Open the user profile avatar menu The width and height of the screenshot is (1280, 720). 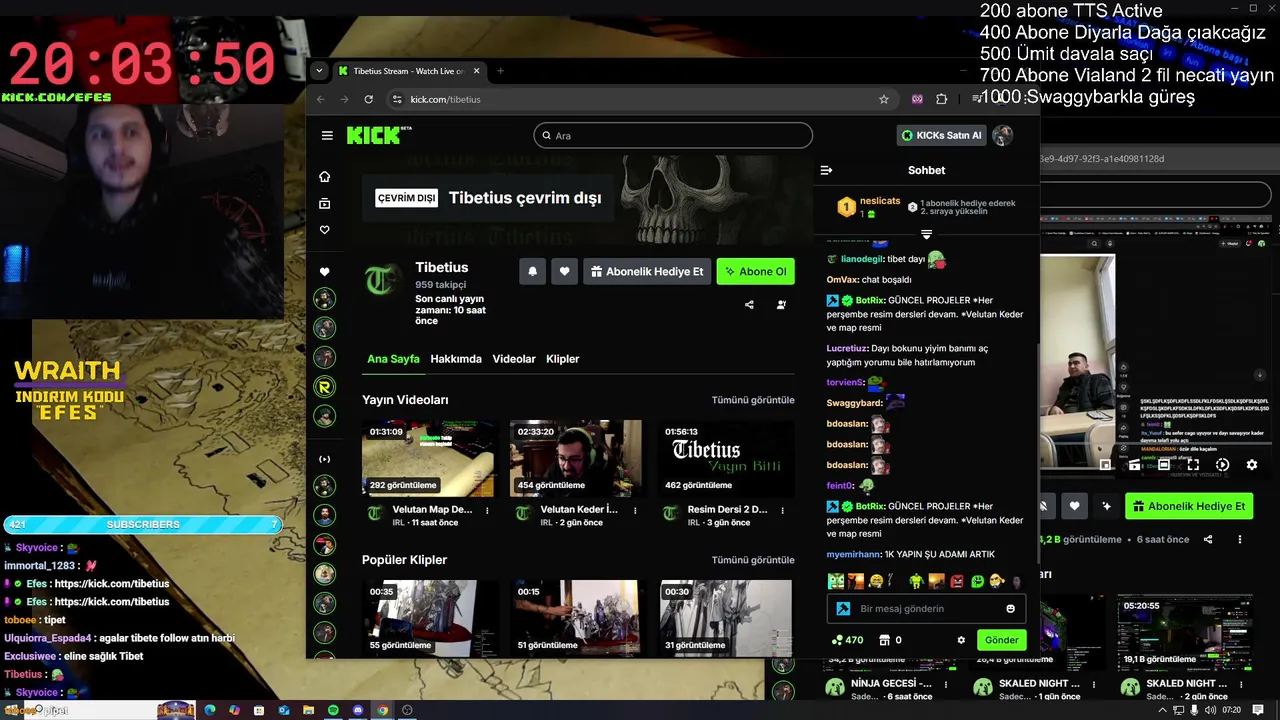[x=1002, y=135]
